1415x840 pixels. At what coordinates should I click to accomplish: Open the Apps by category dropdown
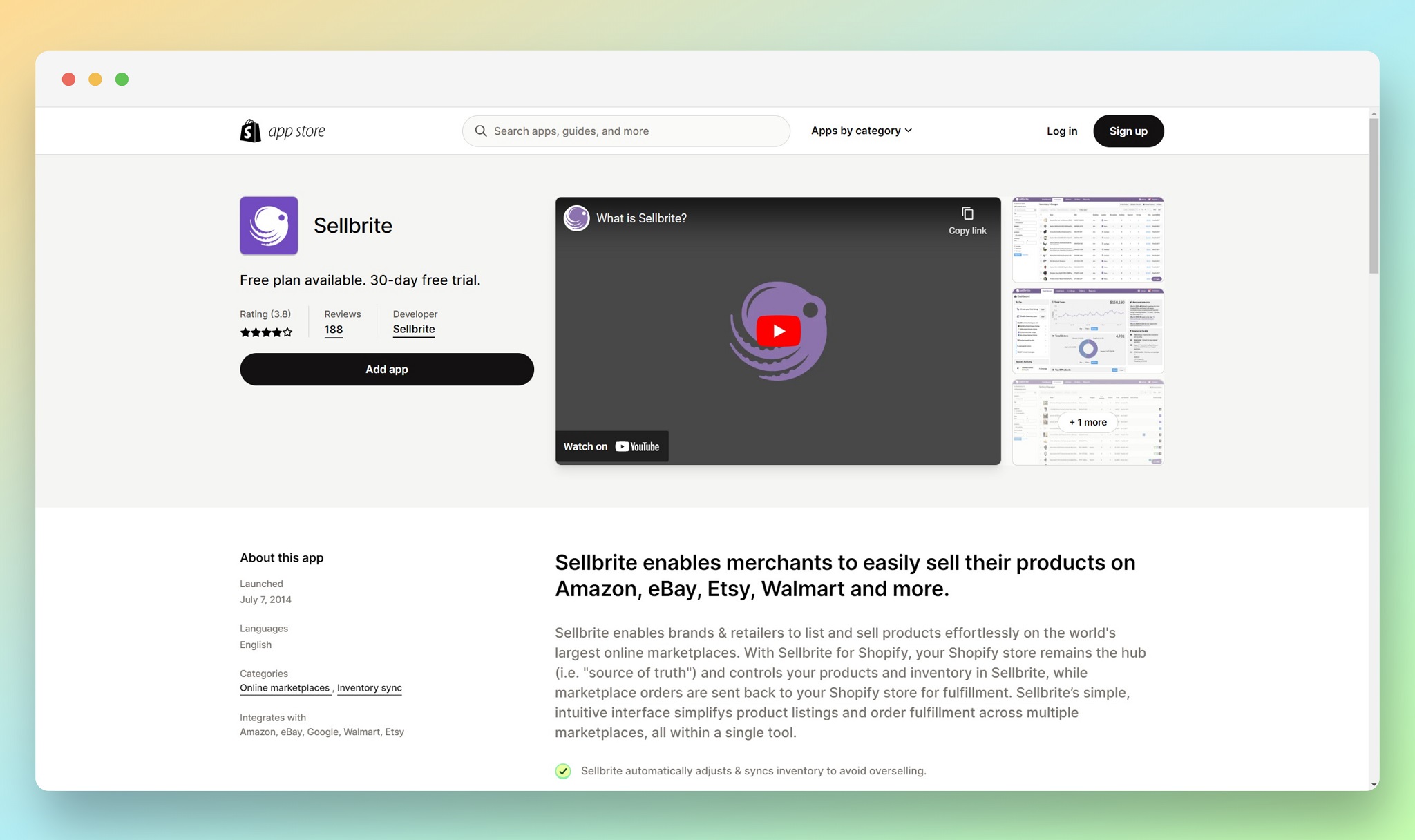point(861,131)
